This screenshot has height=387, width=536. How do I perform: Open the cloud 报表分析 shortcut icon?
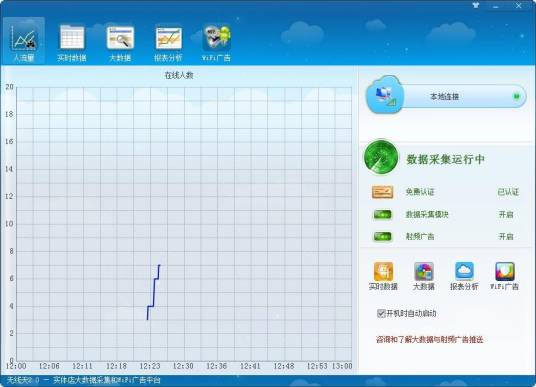click(464, 271)
